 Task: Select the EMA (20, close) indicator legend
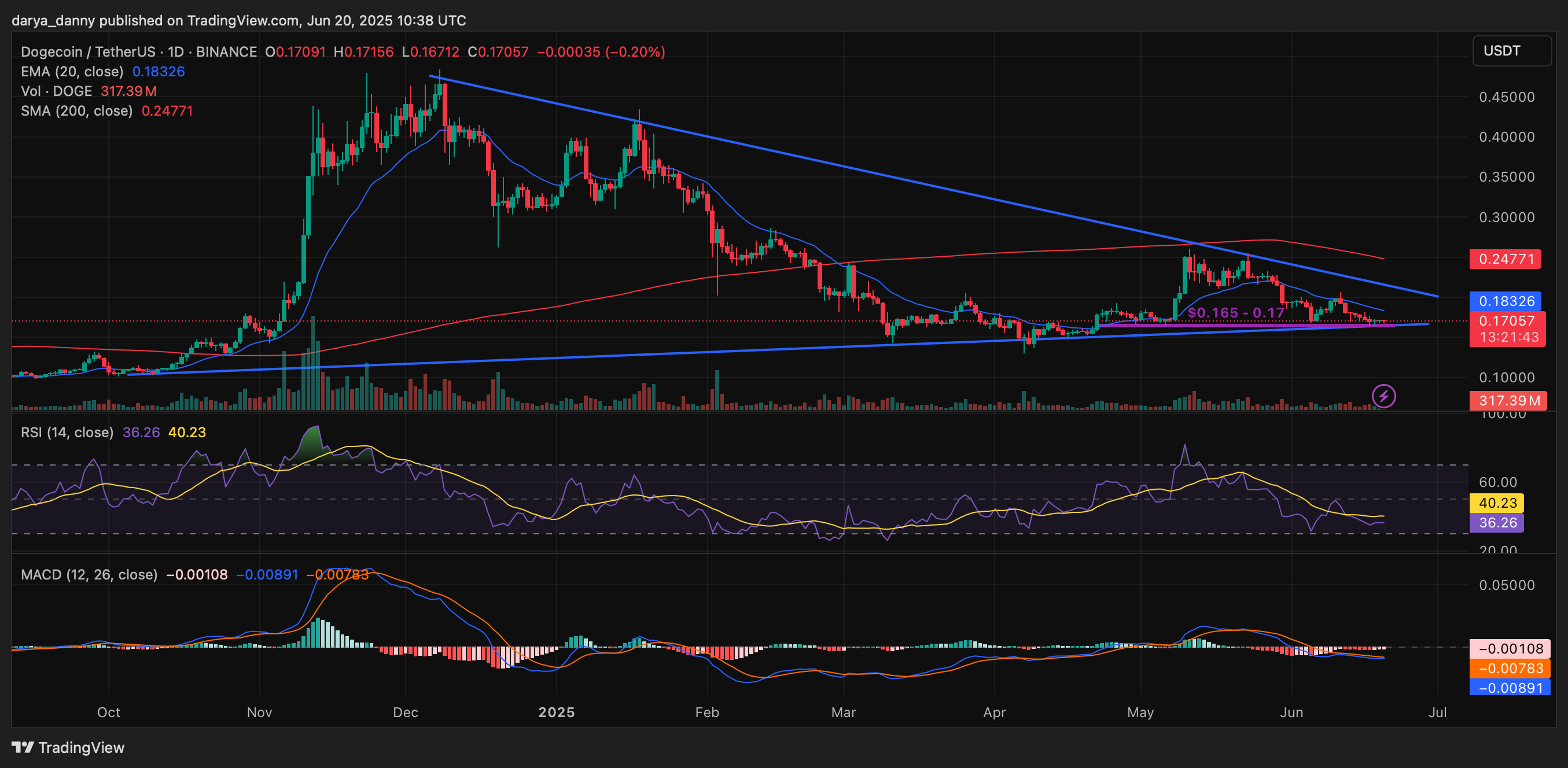pos(72,72)
